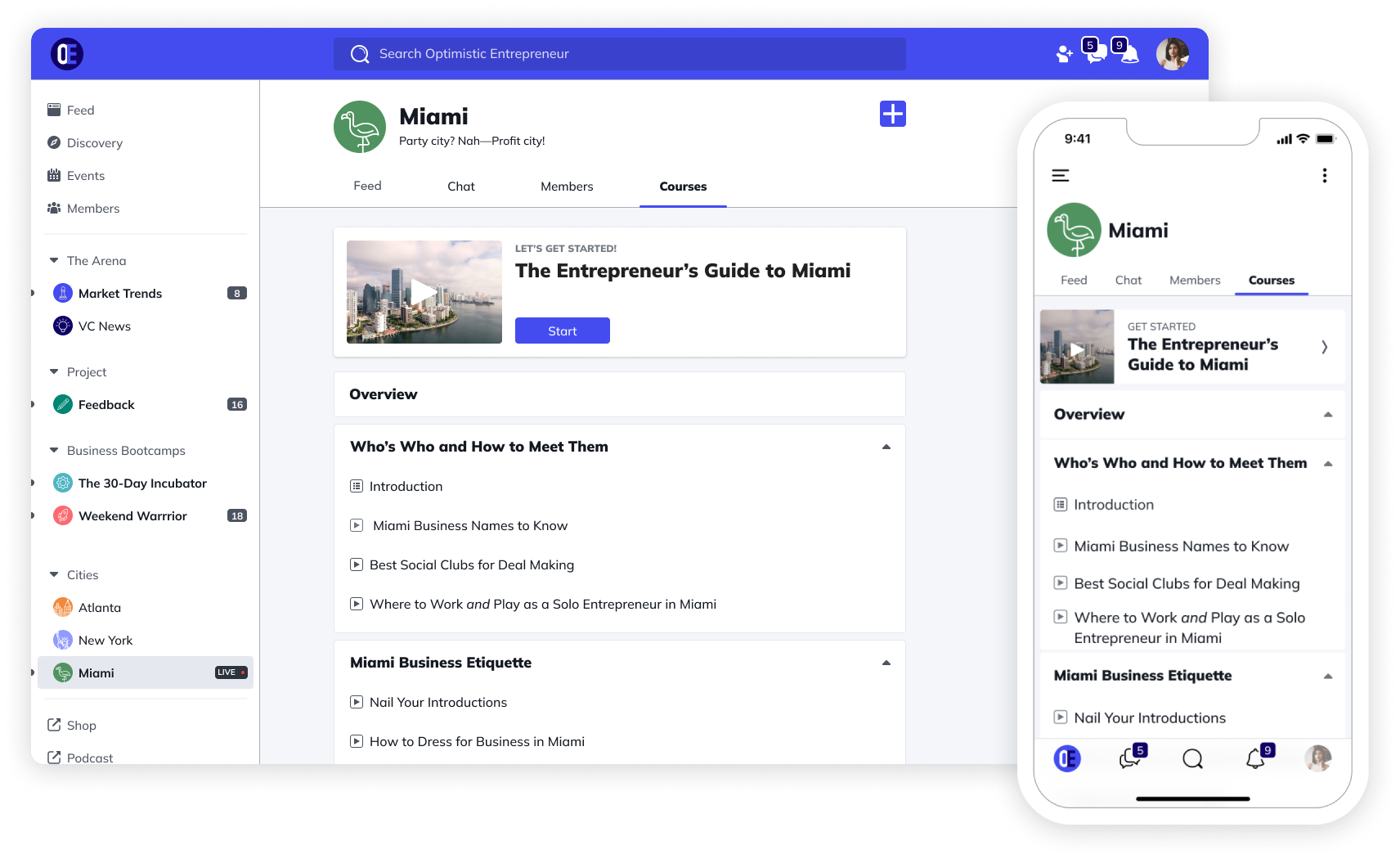Open the three-dot options menu on phone
Viewport: 1400px width, 859px height.
[1325, 175]
